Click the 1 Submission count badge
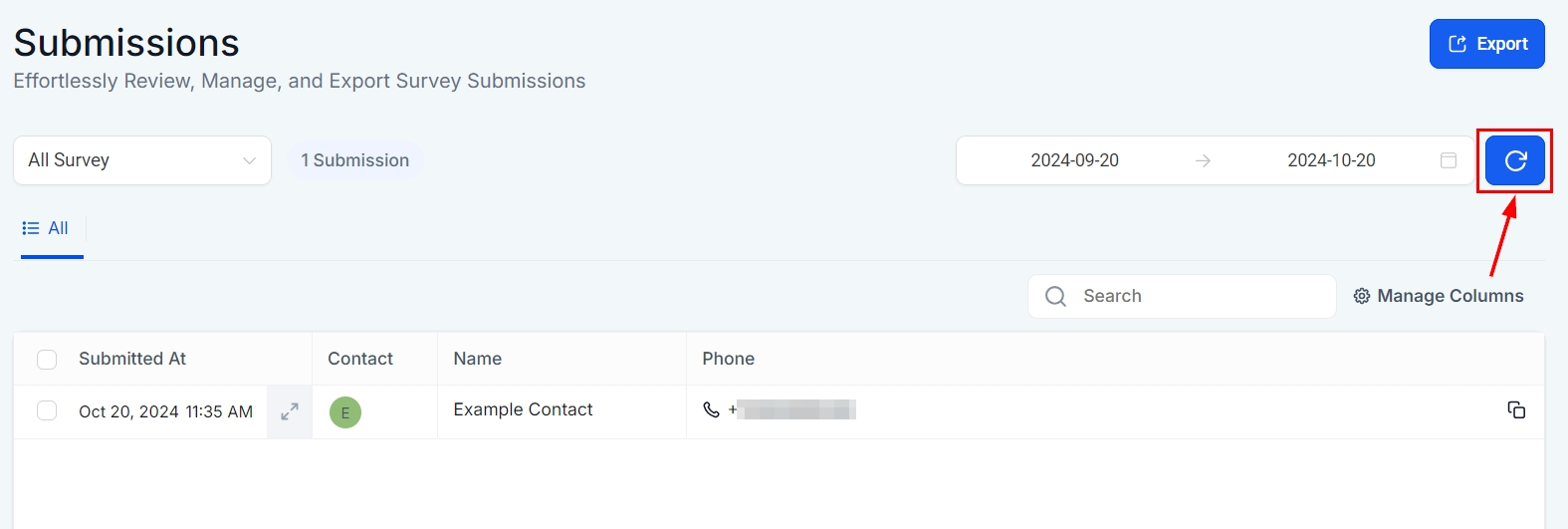The height and width of the screenshot is (529, 1568). click(x=355, y=160)
